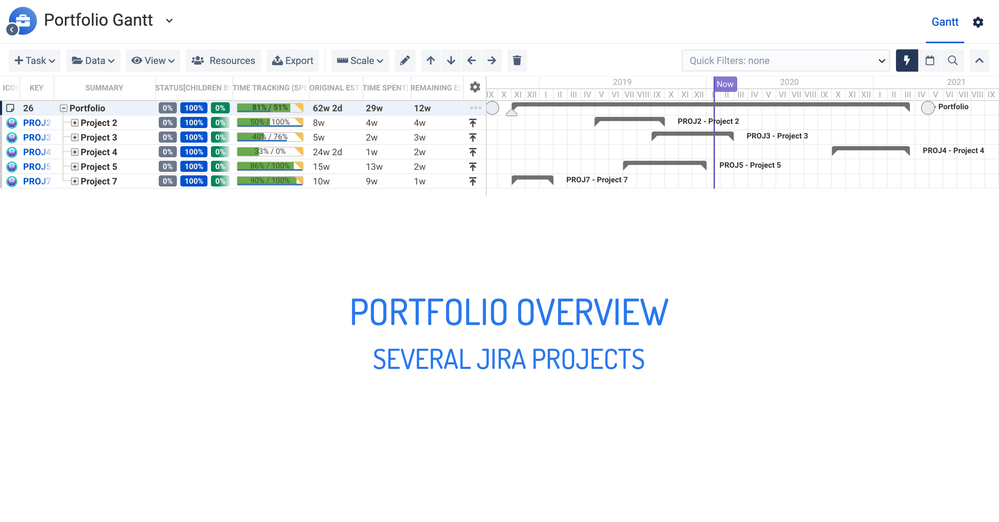Expand the Project 7 row
Screen dimensions: 999x522
click(x=75, y=182)
